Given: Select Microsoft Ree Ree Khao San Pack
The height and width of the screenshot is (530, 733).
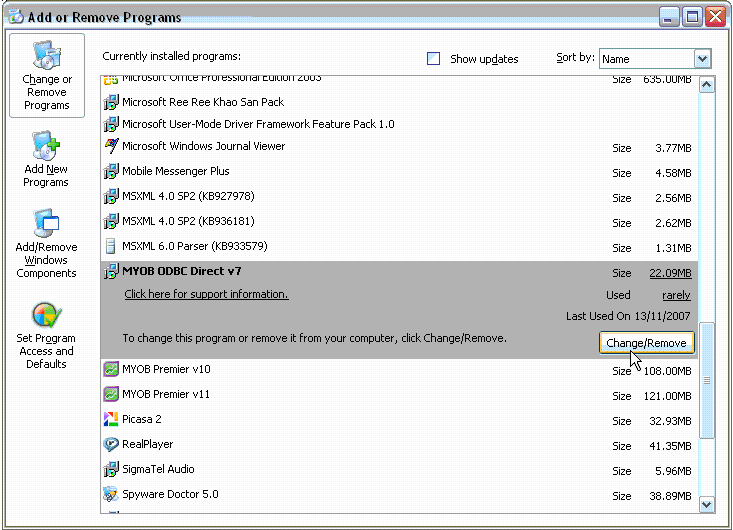Looking at the screenshot, I should pyautogui.click(x=203, y=102).
